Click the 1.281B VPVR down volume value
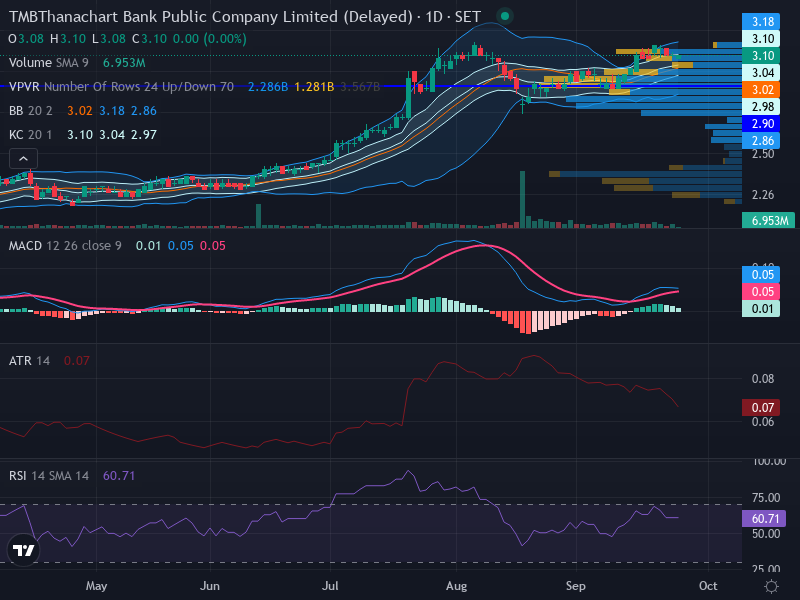The height and width of the screenshot is (600, 800). (314, 87)
